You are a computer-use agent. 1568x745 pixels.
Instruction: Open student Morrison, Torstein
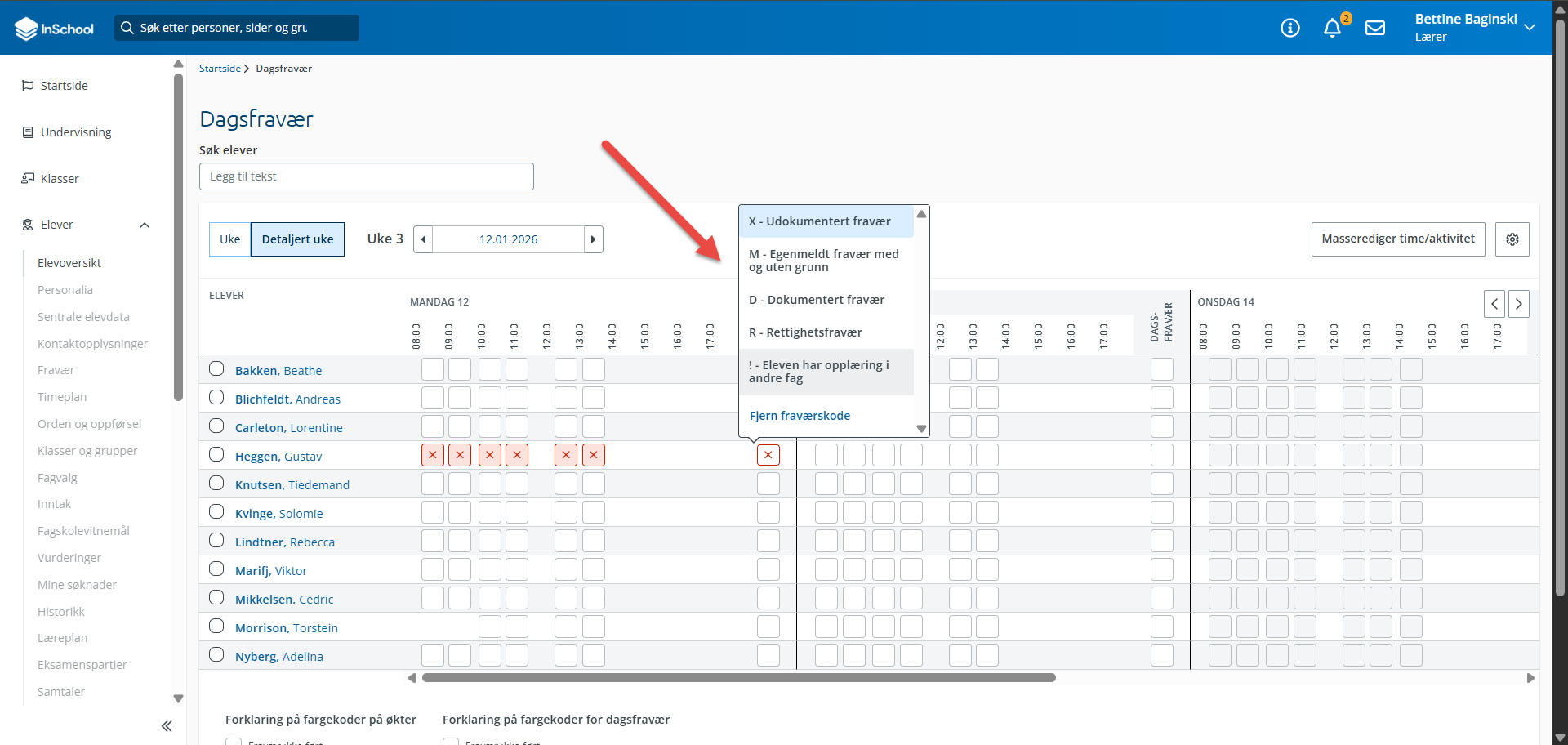287,628
